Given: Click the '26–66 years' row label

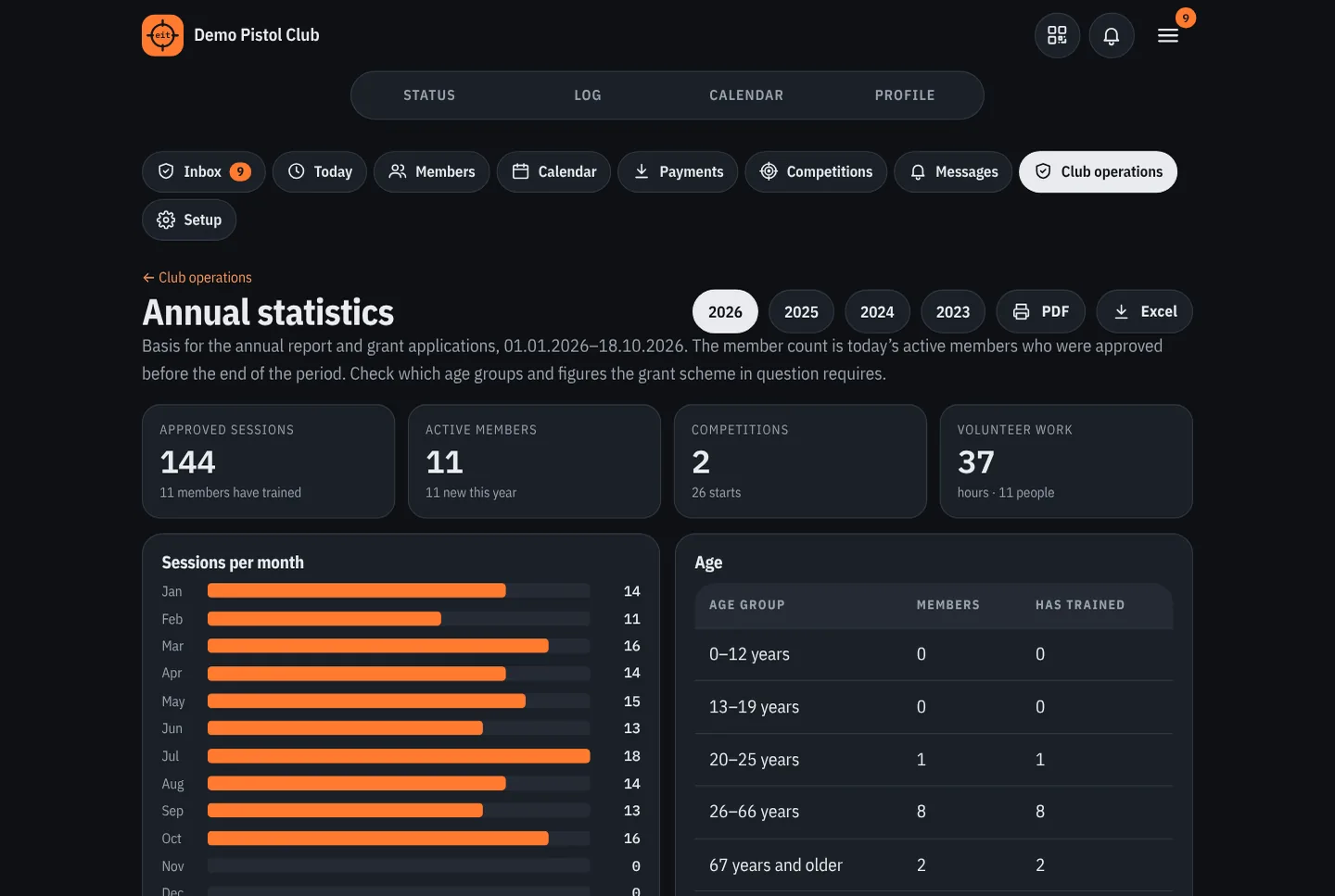Looking at the screenshot, I should click(754, 812).
